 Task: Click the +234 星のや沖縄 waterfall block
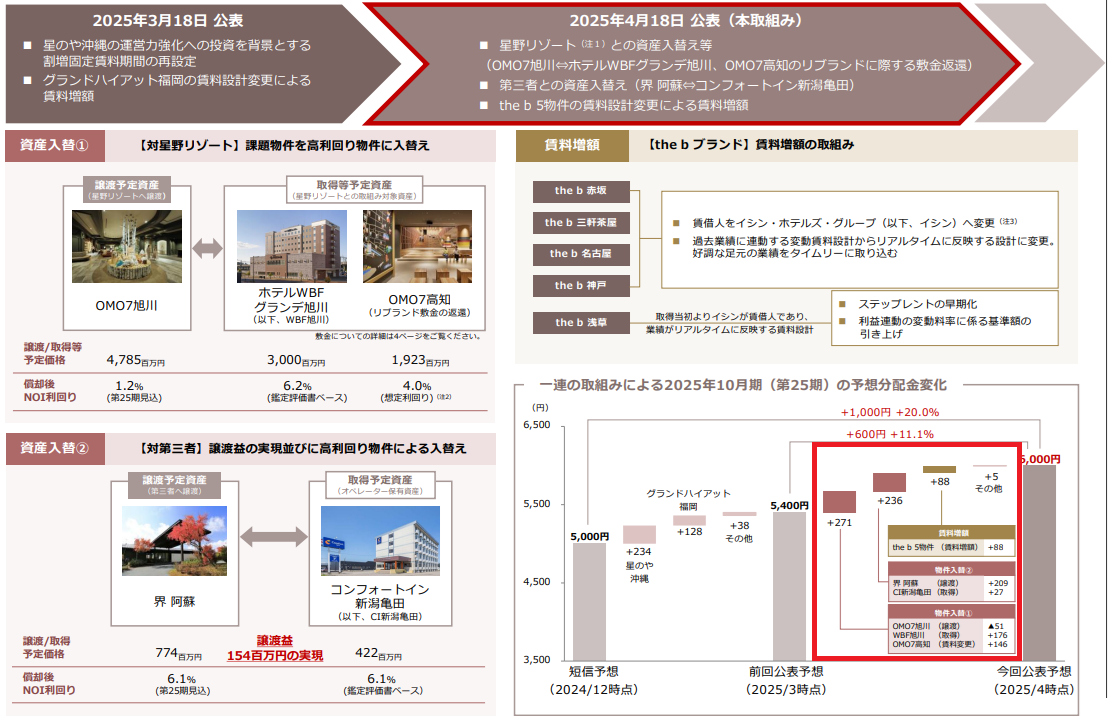pos(639,534)
